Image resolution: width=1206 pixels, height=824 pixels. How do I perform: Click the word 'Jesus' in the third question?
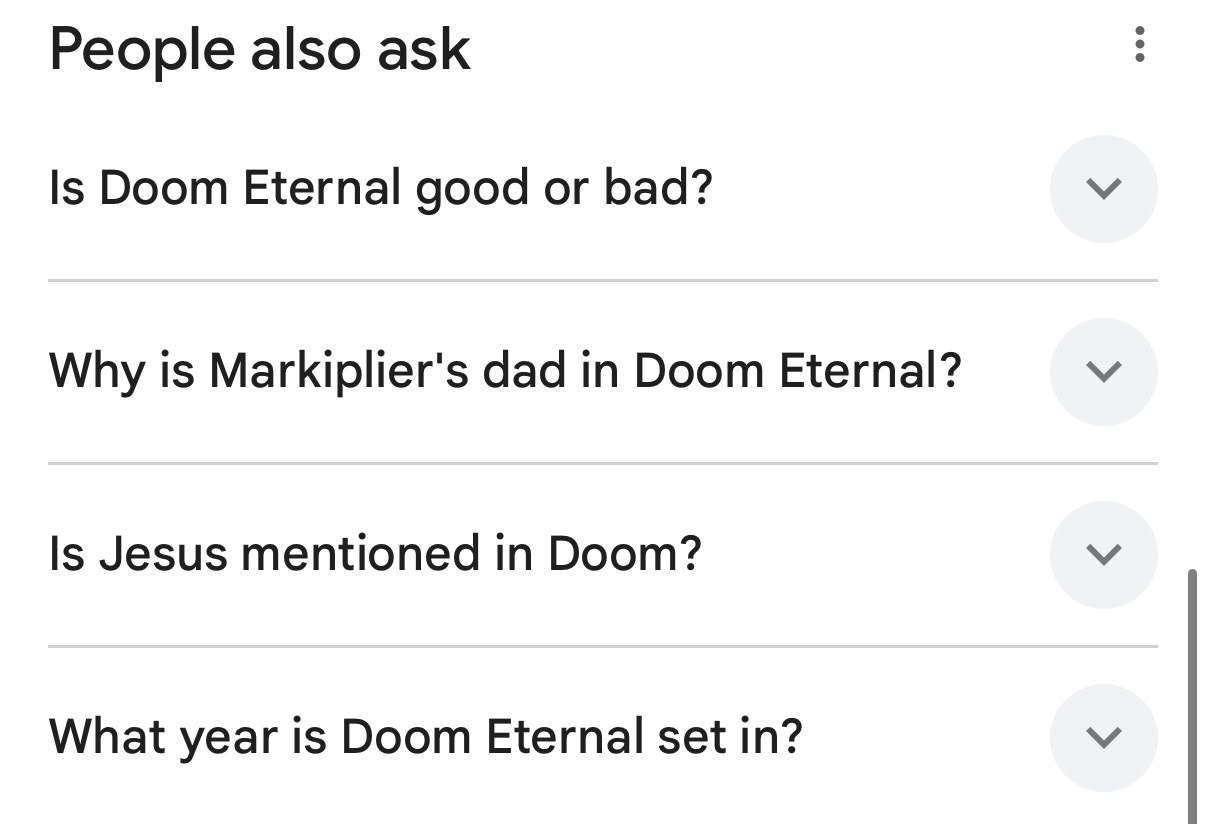[x=163, y=554]
